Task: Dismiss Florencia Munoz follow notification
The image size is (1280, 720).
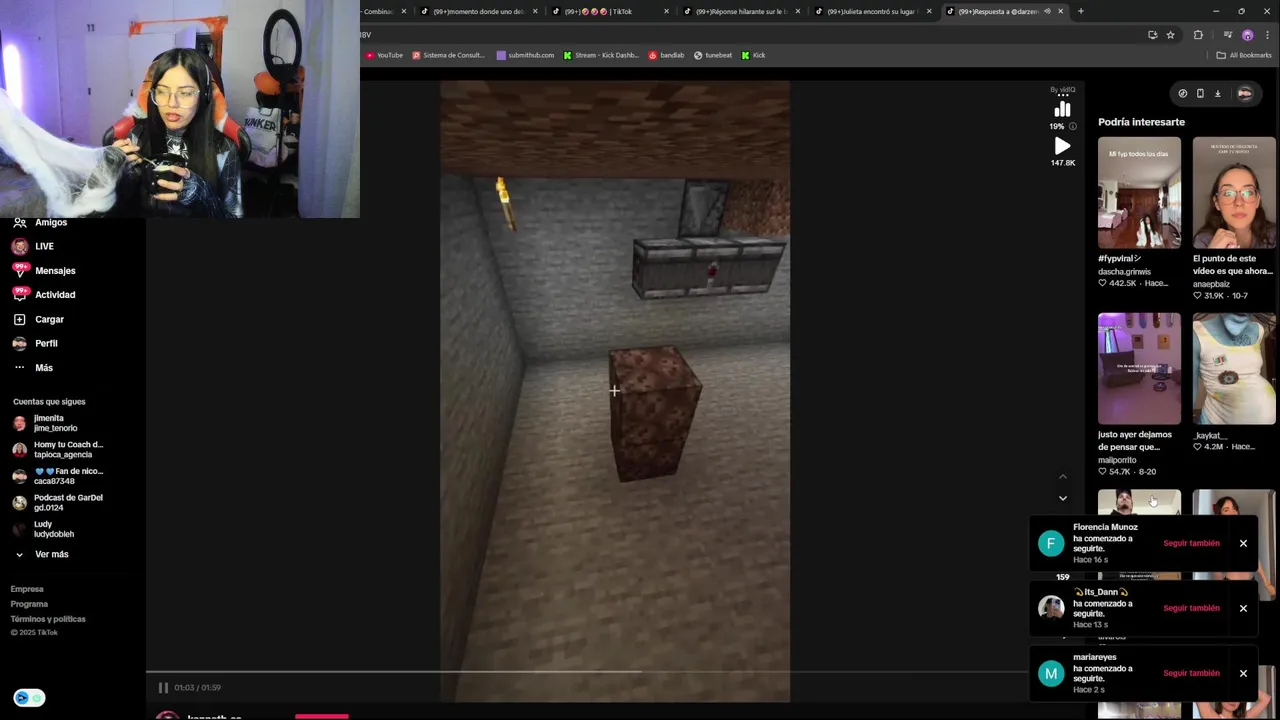Action: pos(1243,543)
